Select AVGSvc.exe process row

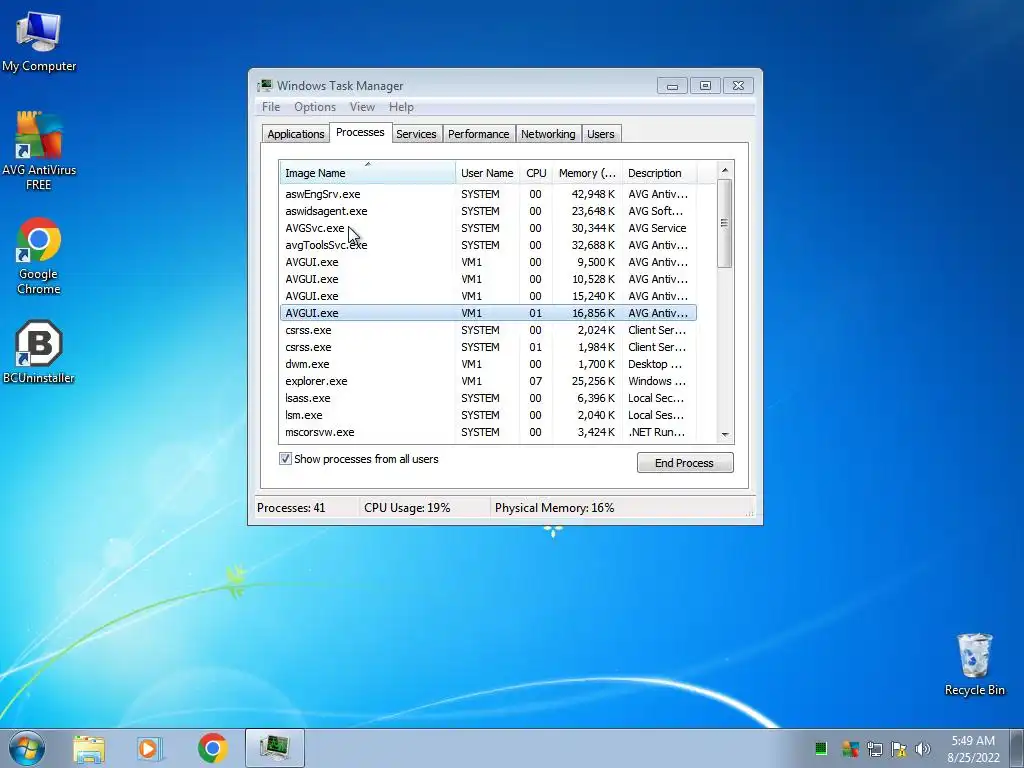[488, 228]
